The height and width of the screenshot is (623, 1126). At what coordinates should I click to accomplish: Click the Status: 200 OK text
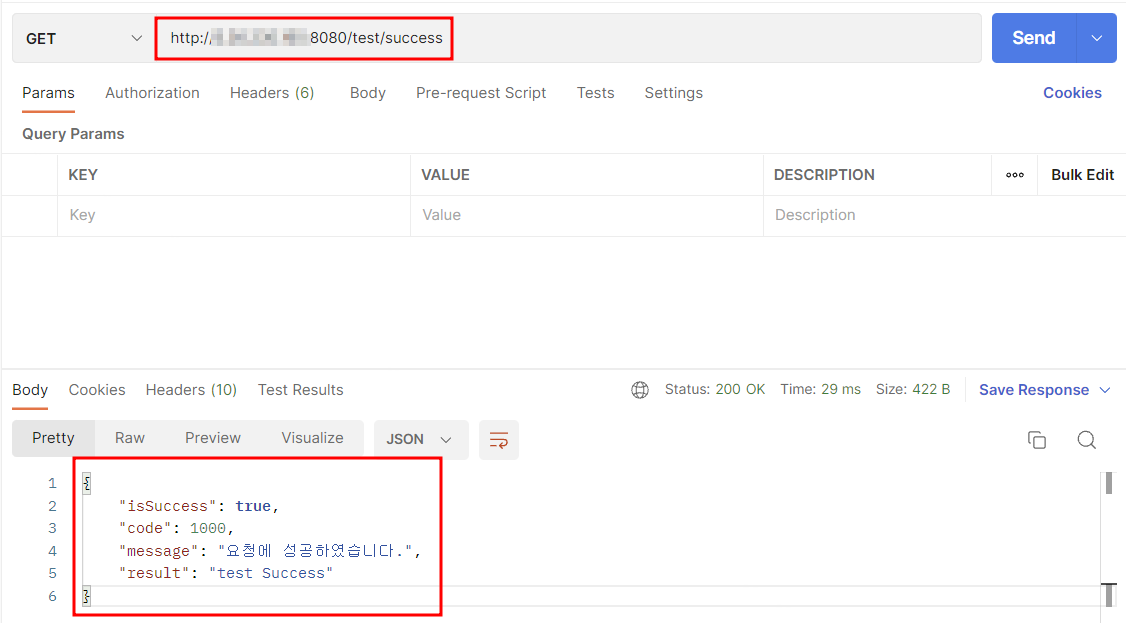pos(715,389)
